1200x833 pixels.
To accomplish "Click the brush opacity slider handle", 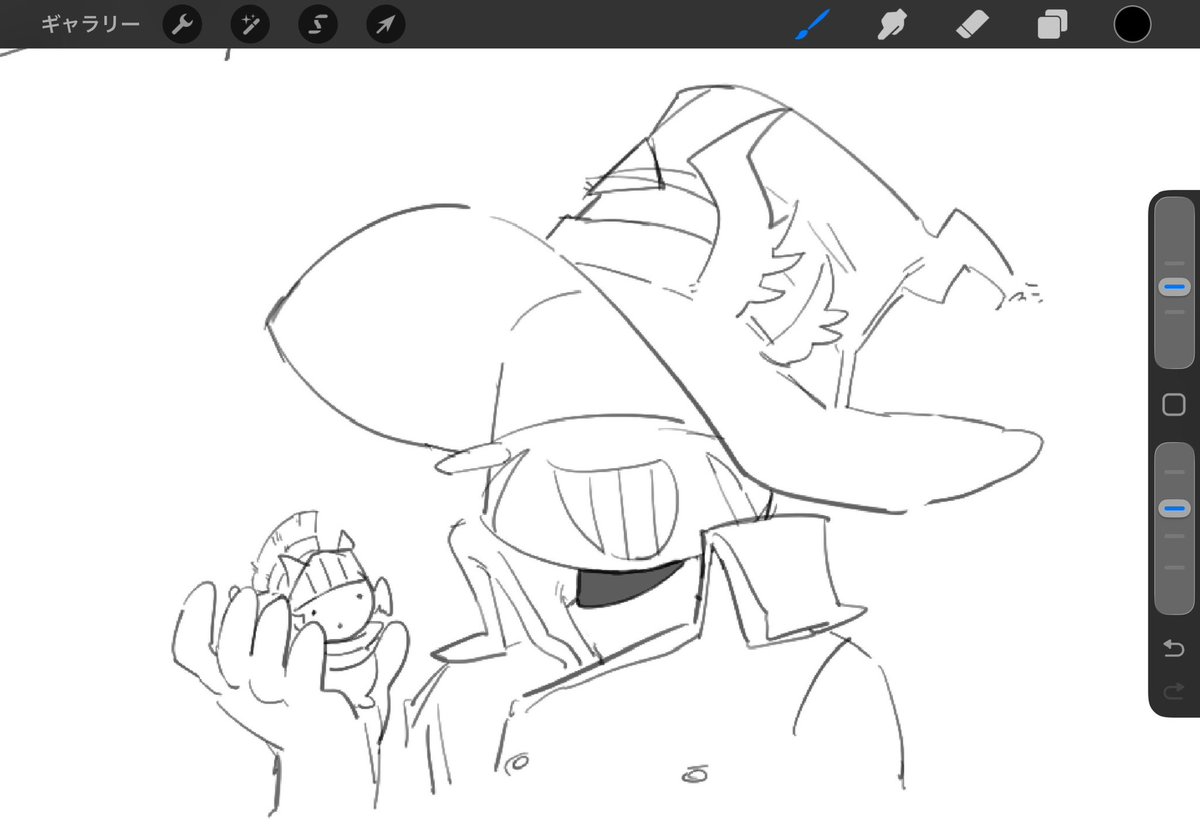I will 1174,509.
